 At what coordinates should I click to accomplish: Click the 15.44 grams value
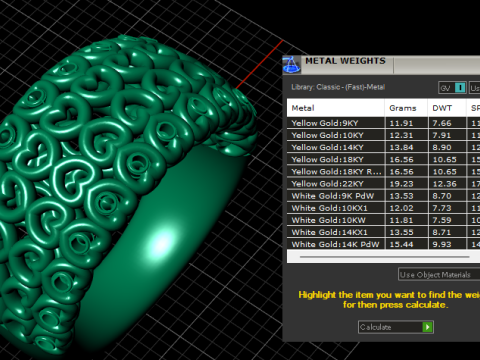(x=401, y=244)
